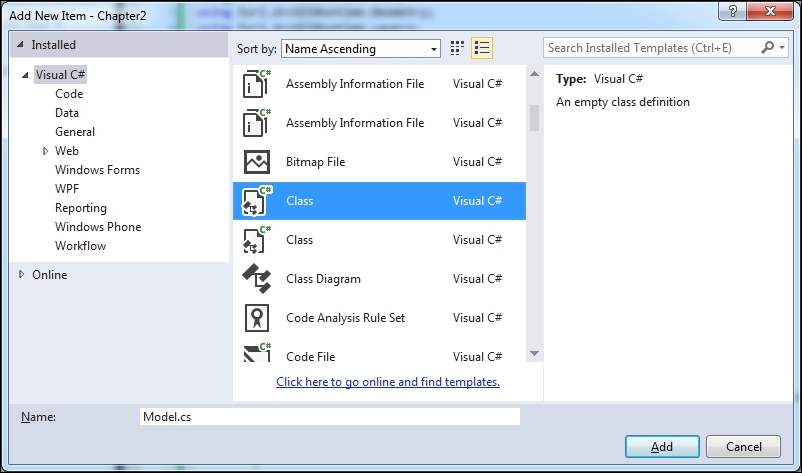
Task: Open the Sort by dropdown
Action: tap(361, 49)
